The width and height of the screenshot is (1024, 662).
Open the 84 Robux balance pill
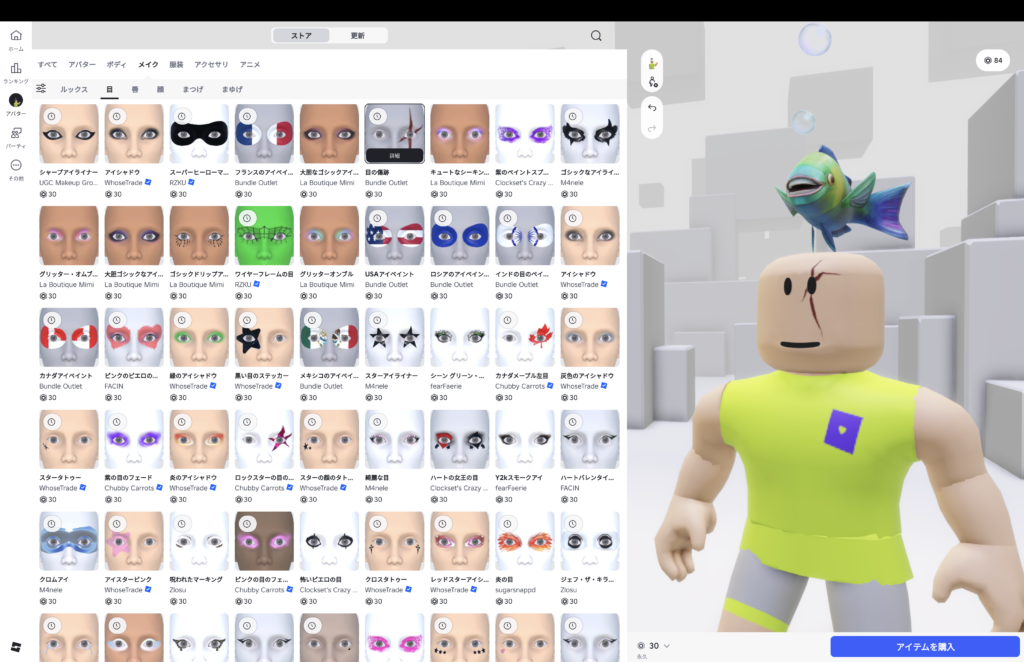pyautogui.click(x=993, y=60)
